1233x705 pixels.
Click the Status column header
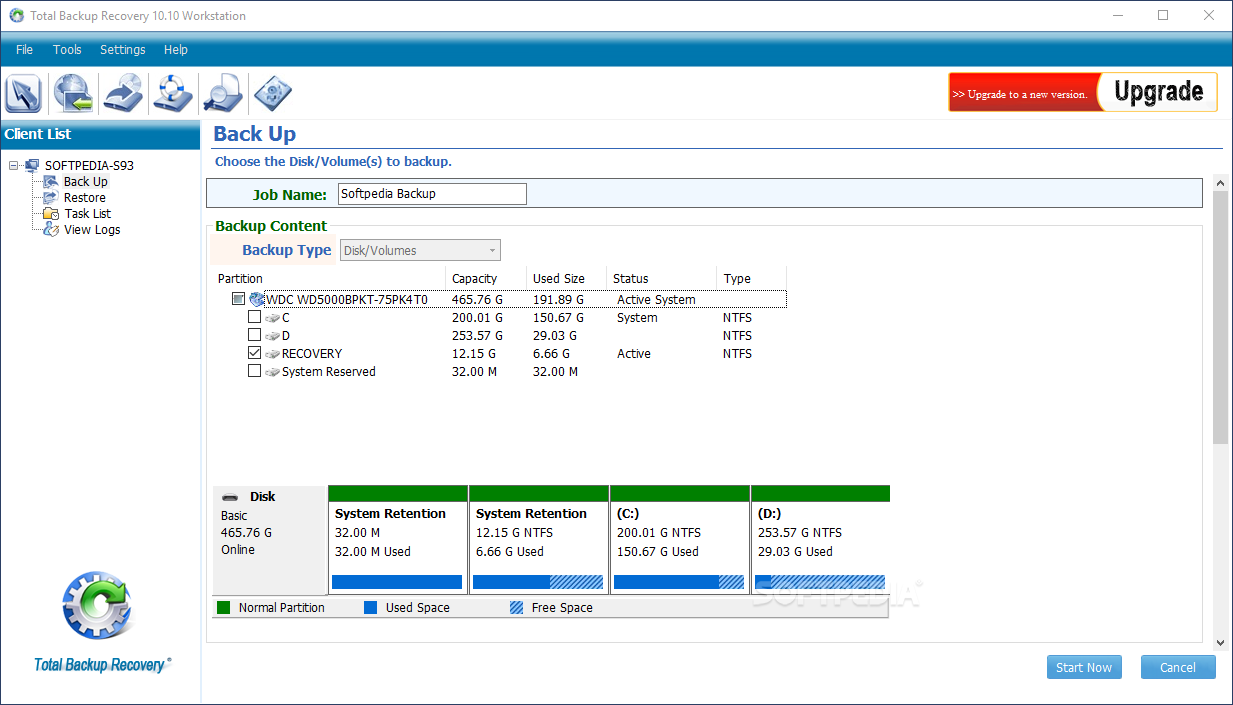661,279
